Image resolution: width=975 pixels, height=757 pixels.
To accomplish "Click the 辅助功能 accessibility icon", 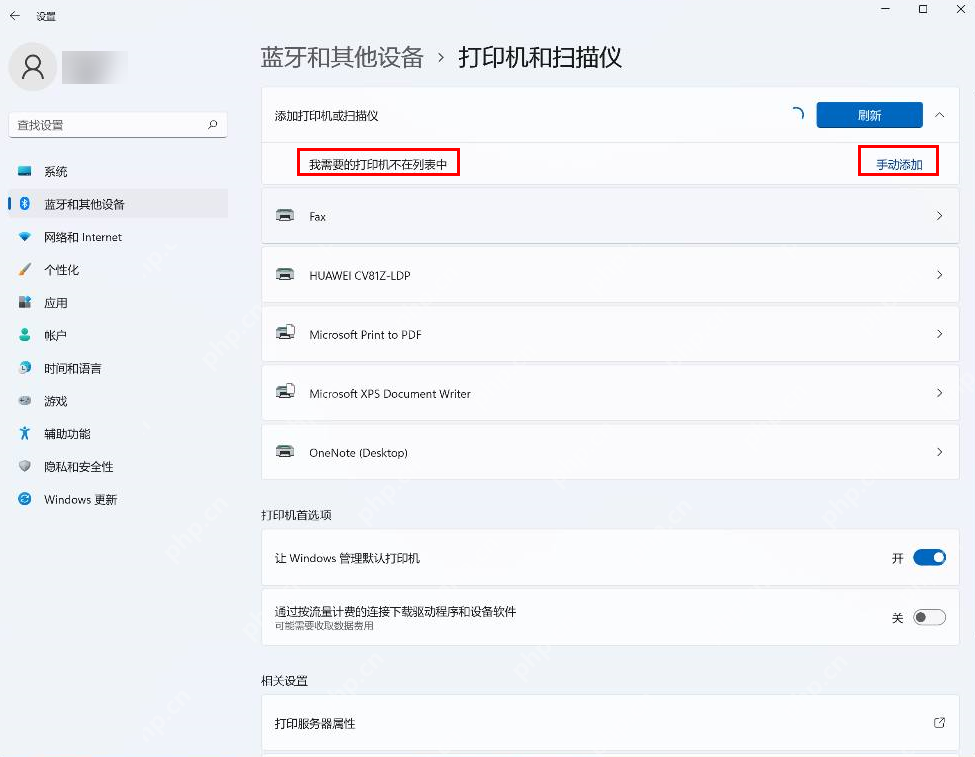I will (x=25, y=433).
